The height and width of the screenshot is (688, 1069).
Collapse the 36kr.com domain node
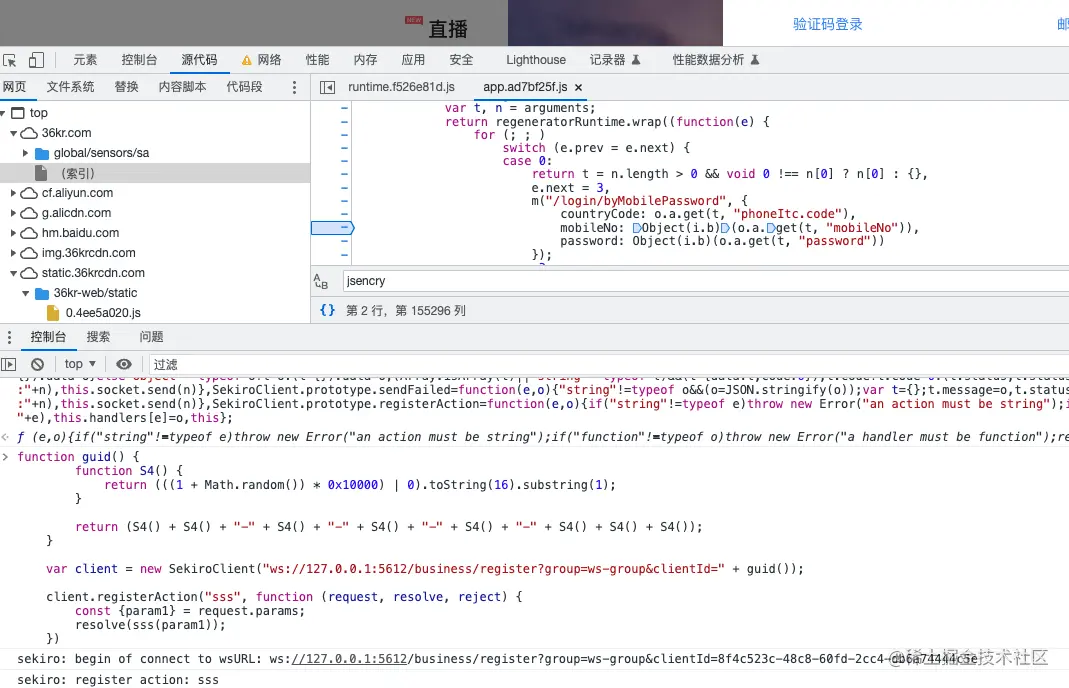[13, 133]
